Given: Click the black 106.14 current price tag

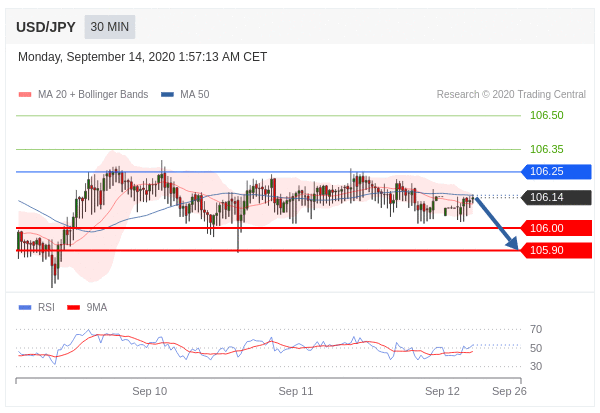Looking at the screenshot, I should click(557, 198).
